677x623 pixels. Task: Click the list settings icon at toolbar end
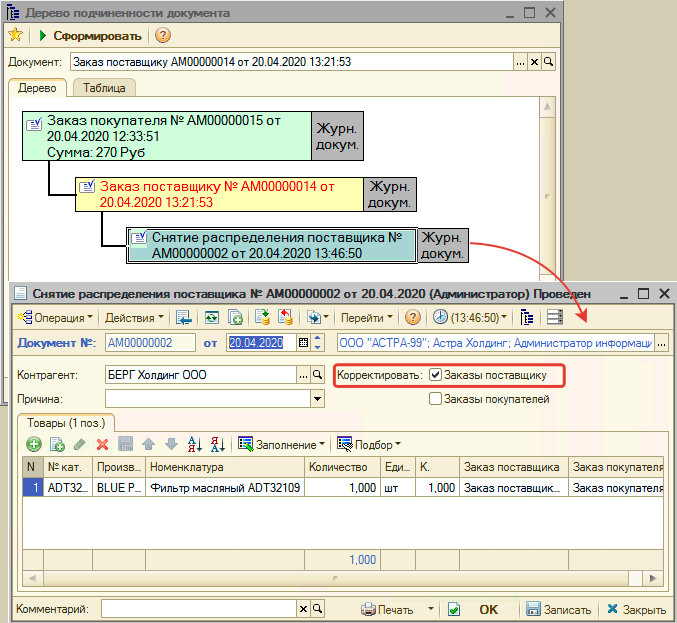coord(554,317)
